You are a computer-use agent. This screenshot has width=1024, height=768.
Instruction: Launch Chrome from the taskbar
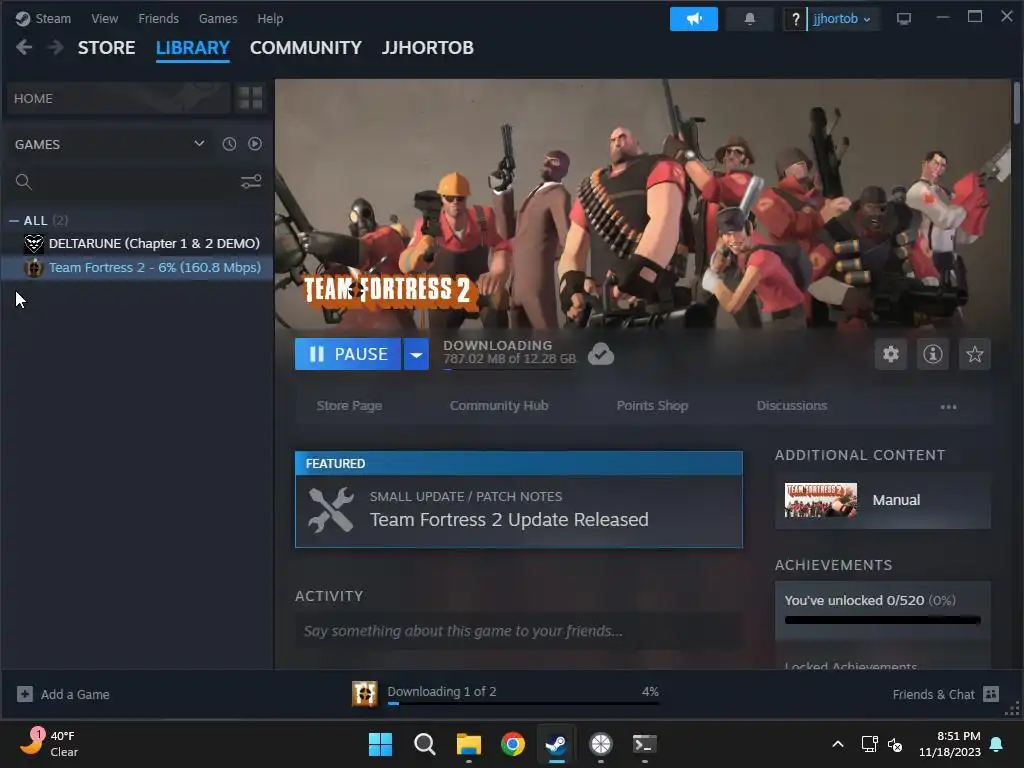point(513,744)
